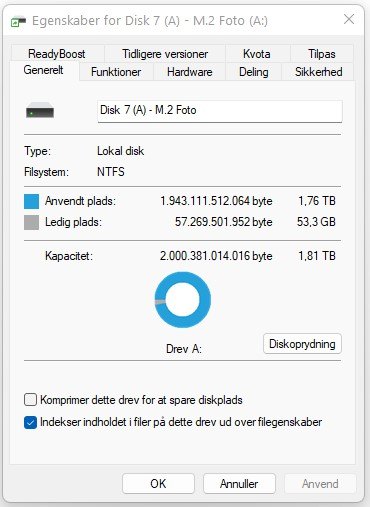Click the Annuller button

(239, 484)
